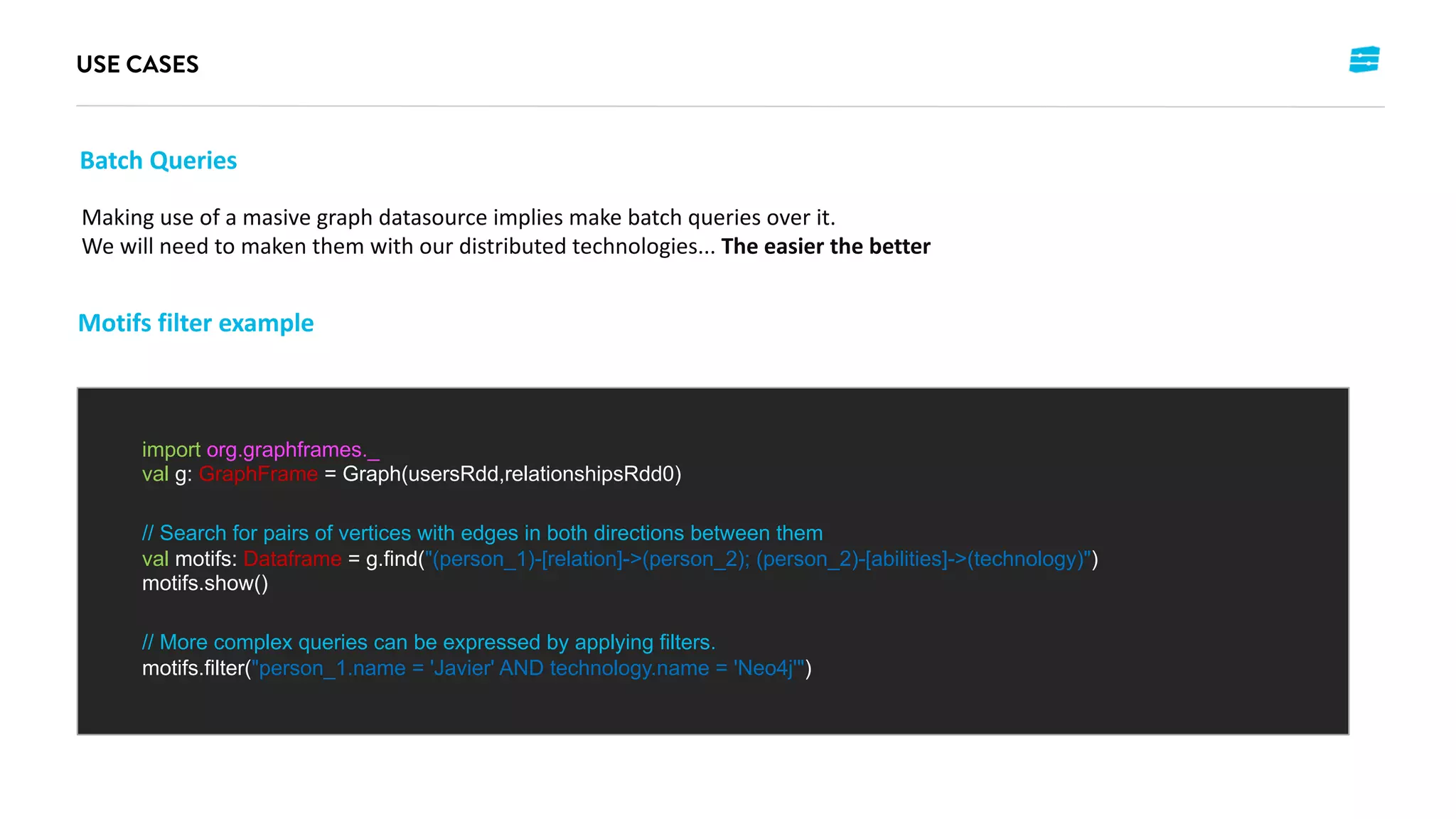
Task: Click 'Graph(usersRdd,relationshipsRdd0)' in the code
Action: click(x=512, y=474)
